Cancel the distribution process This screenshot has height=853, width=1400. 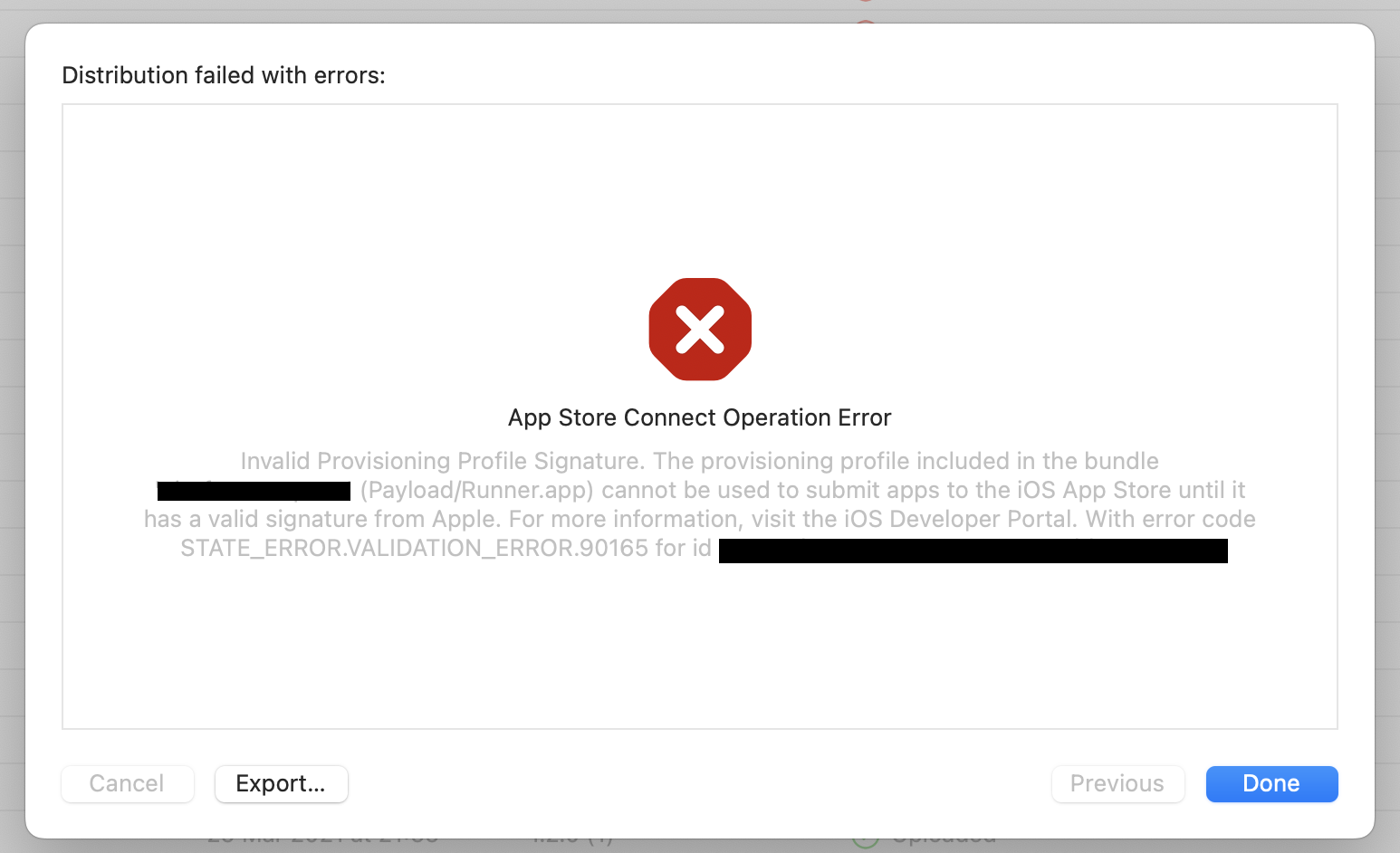(x=127, y=783)
